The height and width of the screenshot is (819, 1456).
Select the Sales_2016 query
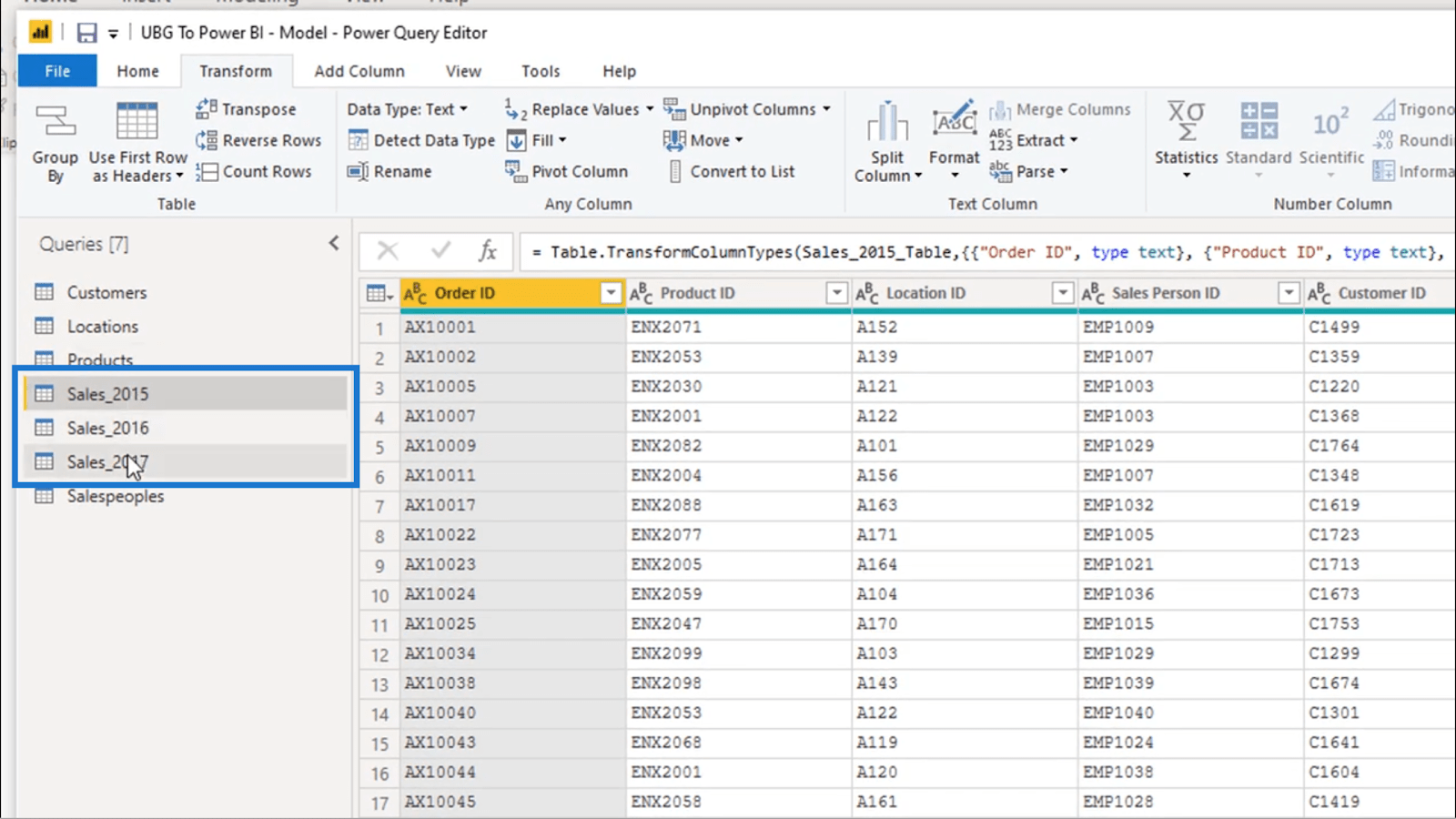[186, 428]
